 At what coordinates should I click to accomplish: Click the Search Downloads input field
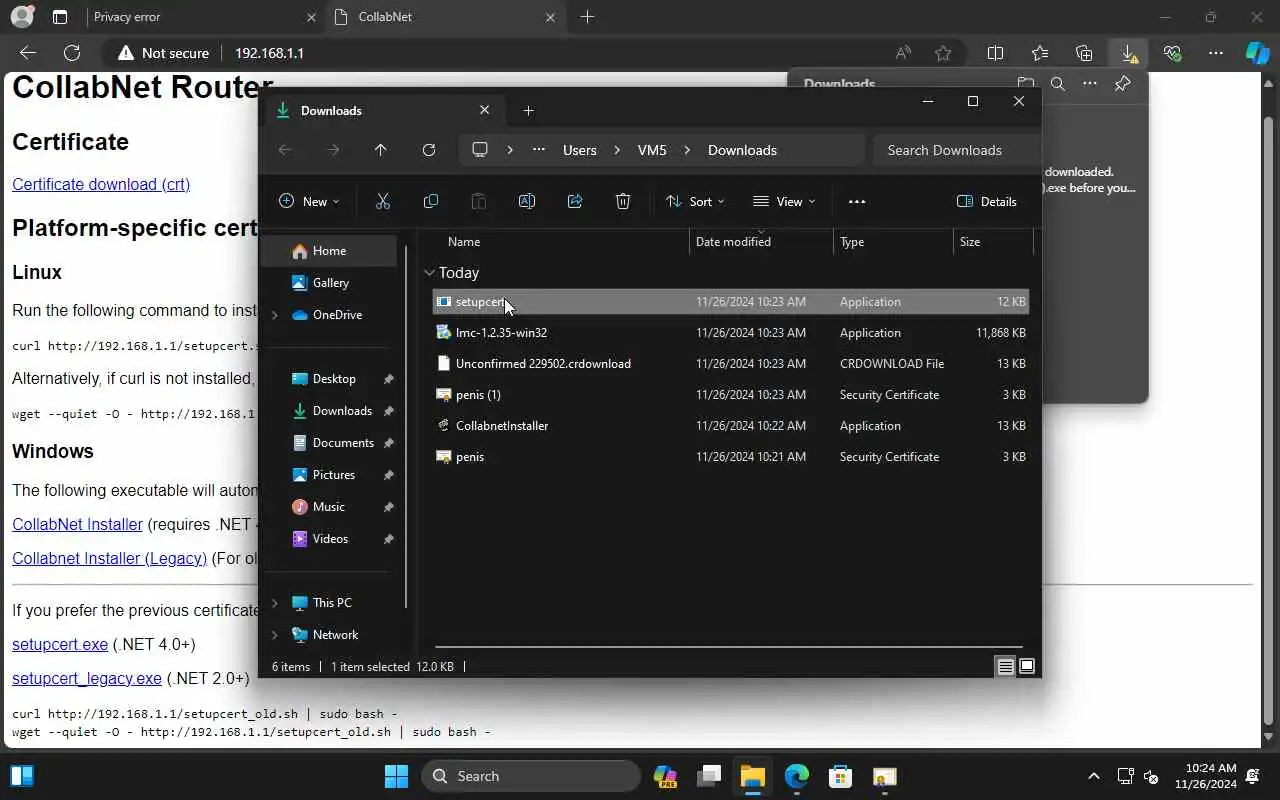point(956,150)
